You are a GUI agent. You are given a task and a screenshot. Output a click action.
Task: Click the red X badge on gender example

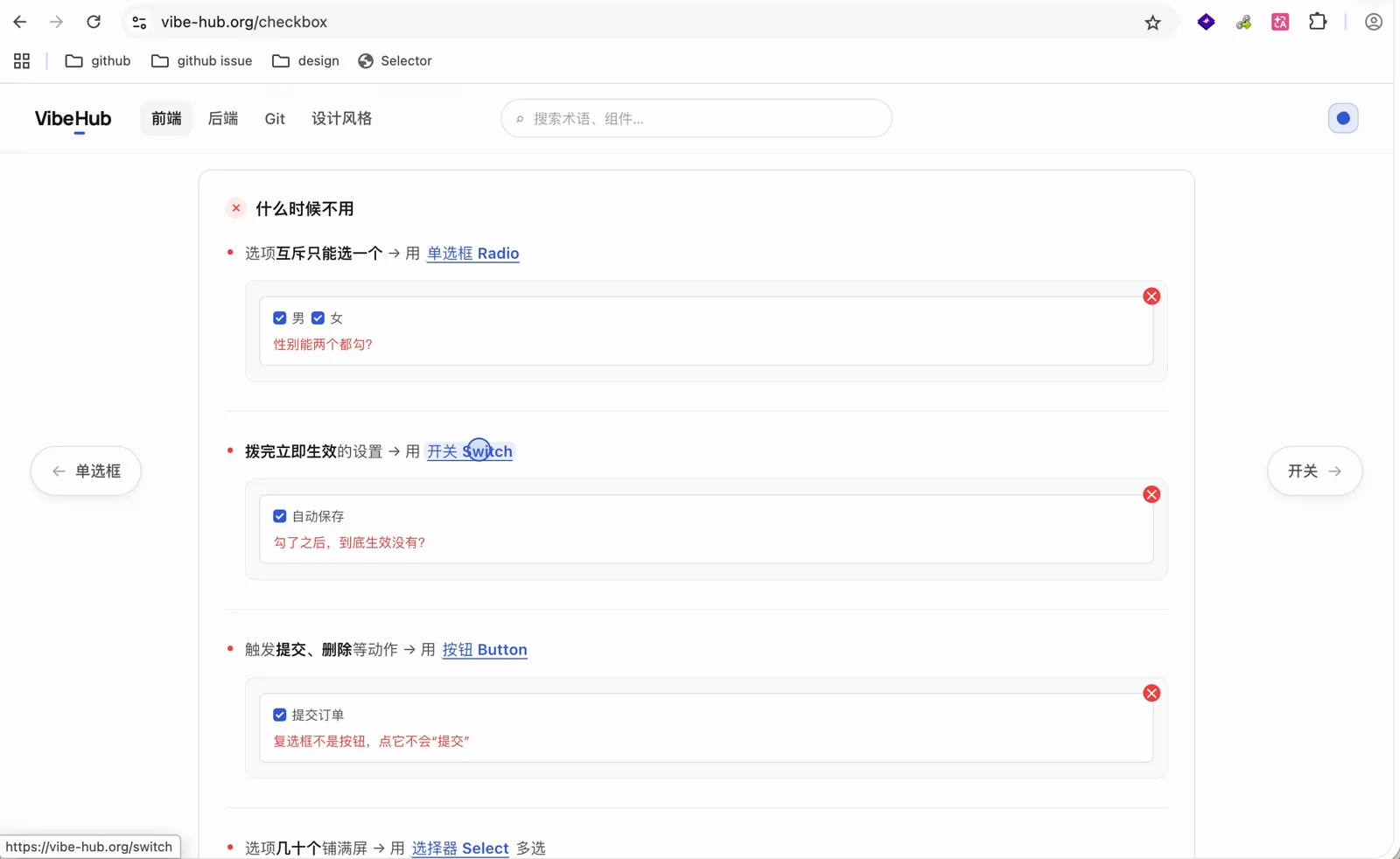[1151, 297]
